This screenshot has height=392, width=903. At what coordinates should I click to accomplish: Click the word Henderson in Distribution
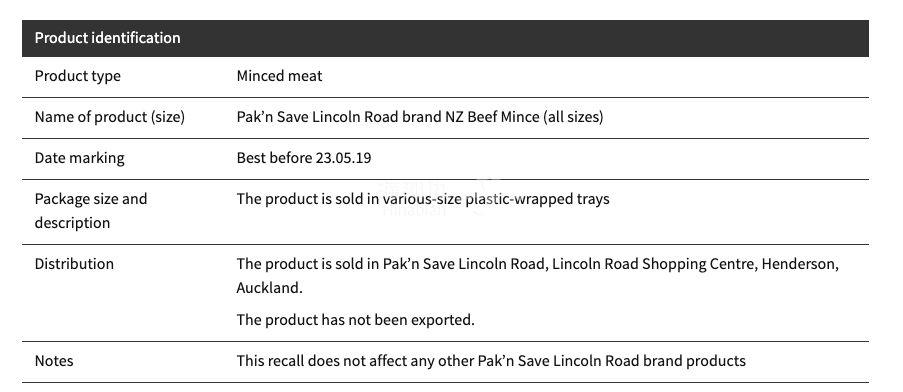click(798, 264)
